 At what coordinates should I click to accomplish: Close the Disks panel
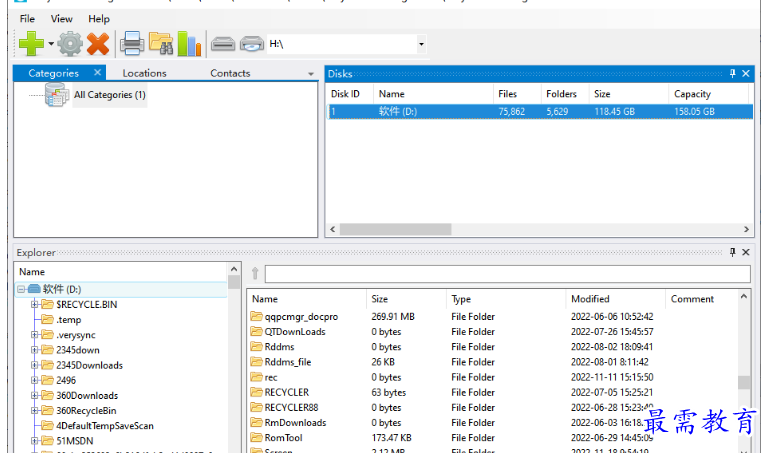[746, 73]
